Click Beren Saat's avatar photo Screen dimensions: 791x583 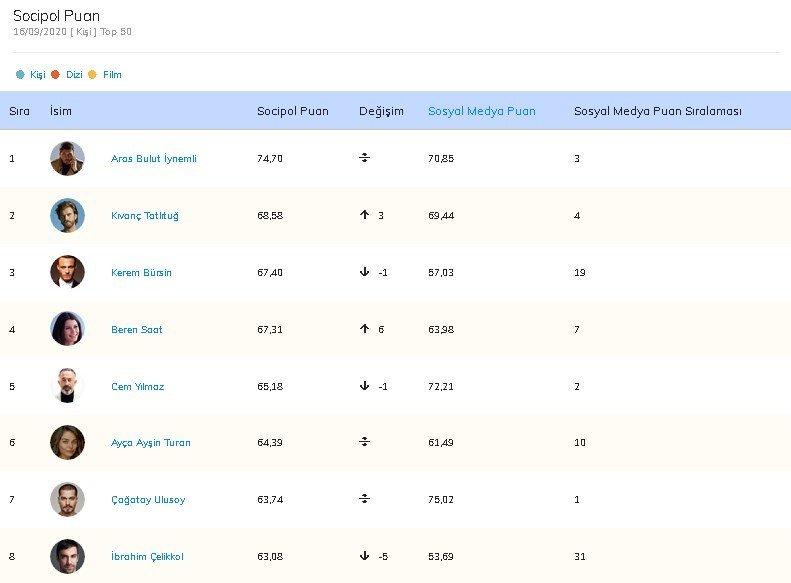67,329
